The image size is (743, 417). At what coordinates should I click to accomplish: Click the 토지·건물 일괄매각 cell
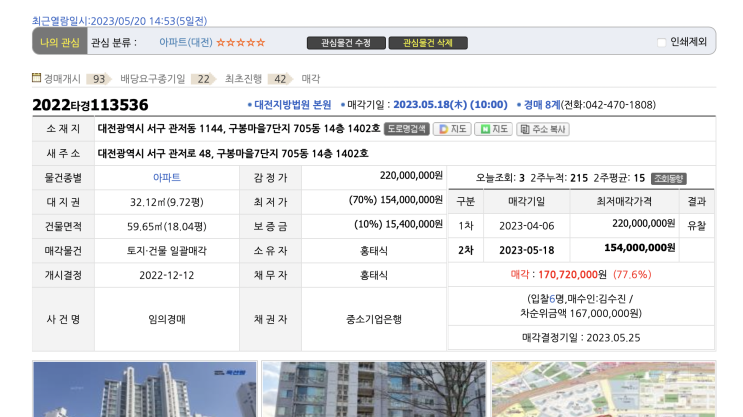coord(166,251)
